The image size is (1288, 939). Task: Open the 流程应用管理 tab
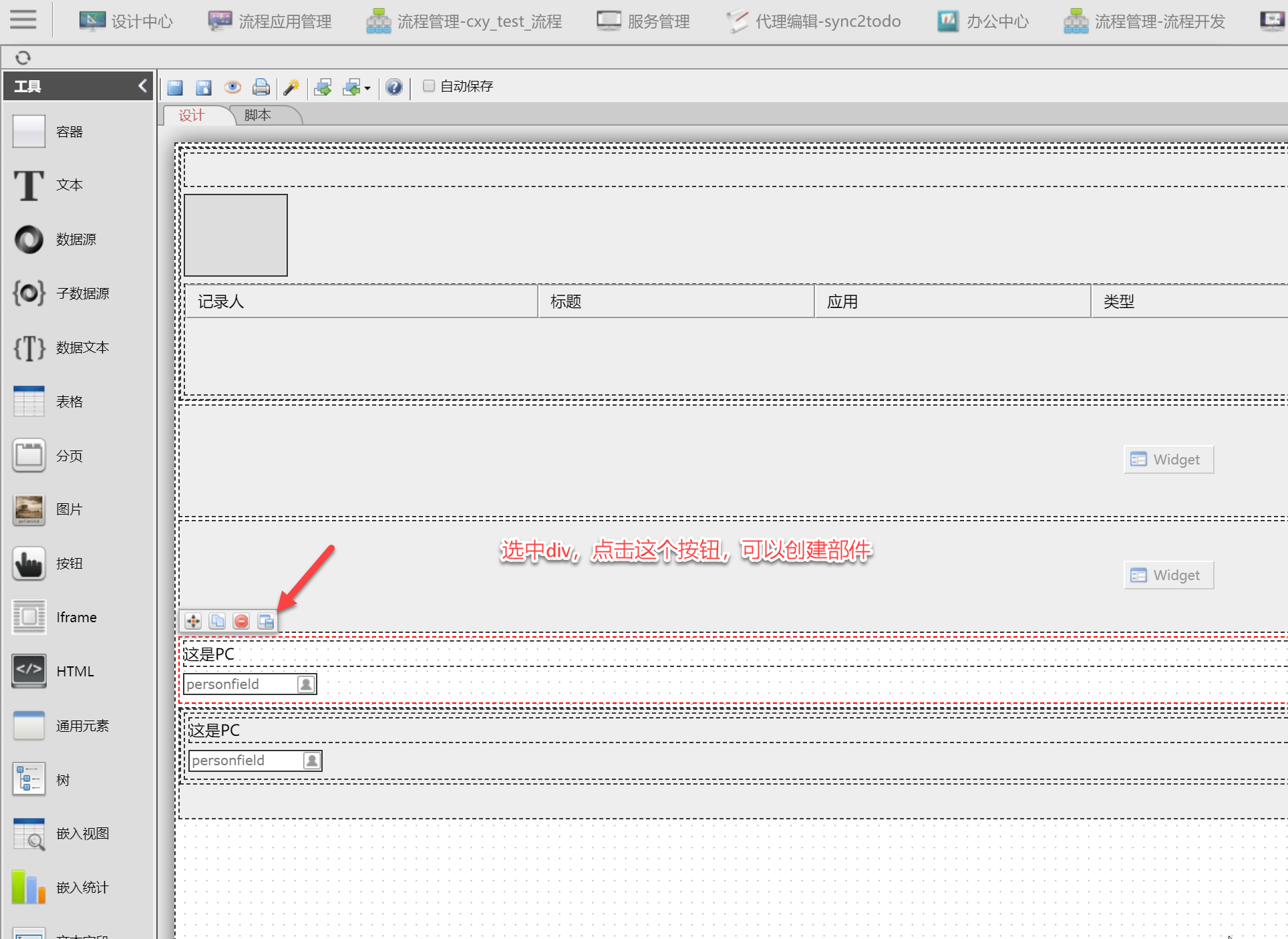(x=269, y=21)
